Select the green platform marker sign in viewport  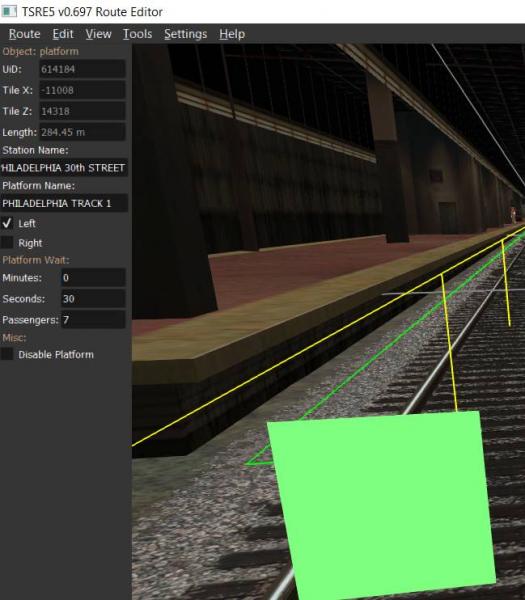pos(381,503)
